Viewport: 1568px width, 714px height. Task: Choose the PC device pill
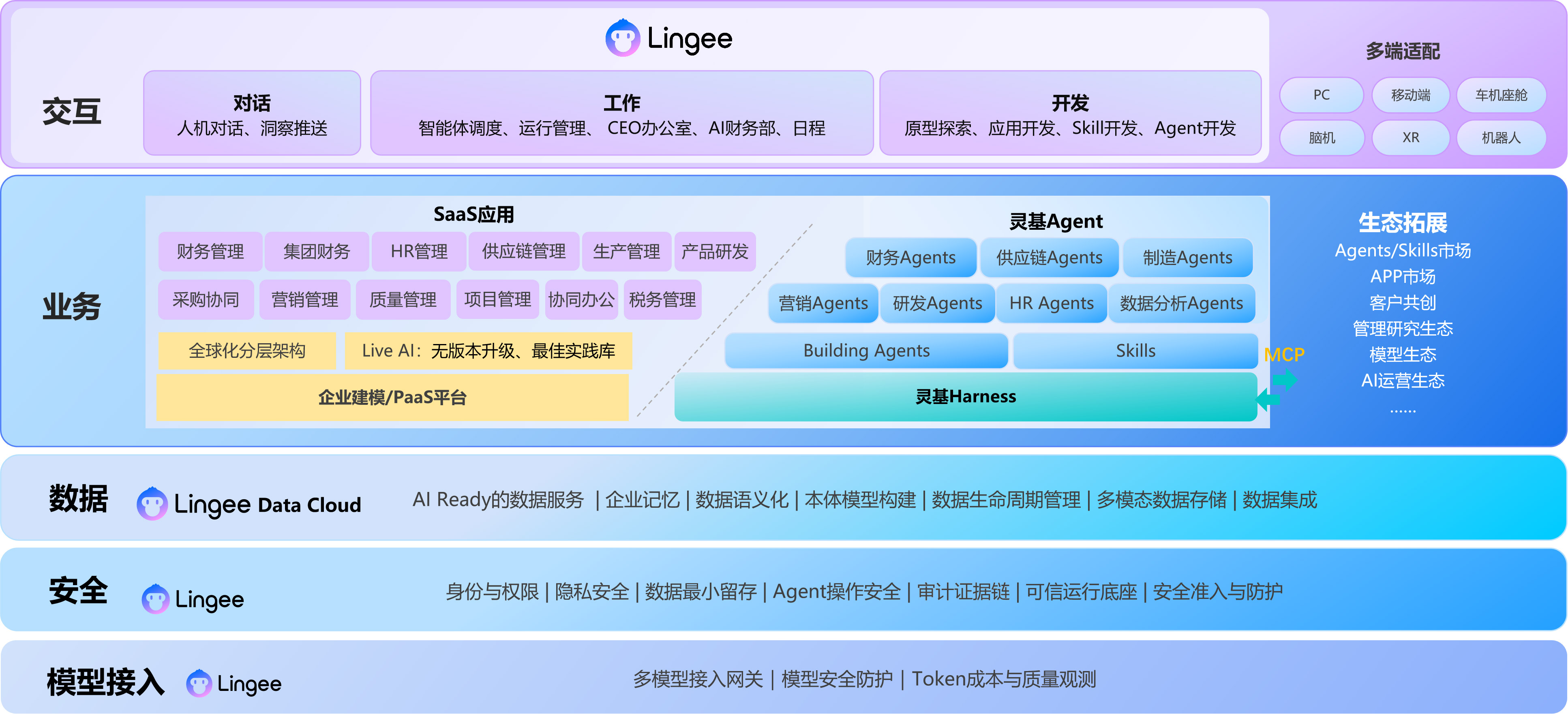coord(1322,95)
